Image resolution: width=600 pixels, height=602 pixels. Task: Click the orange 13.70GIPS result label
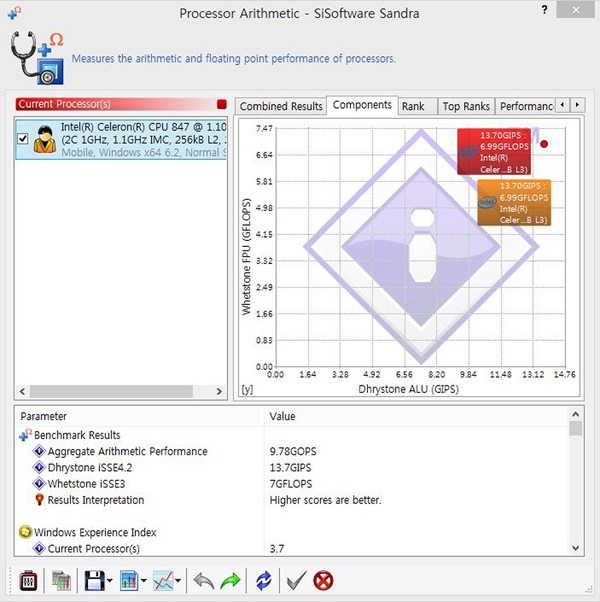click(x=514, y=202)
